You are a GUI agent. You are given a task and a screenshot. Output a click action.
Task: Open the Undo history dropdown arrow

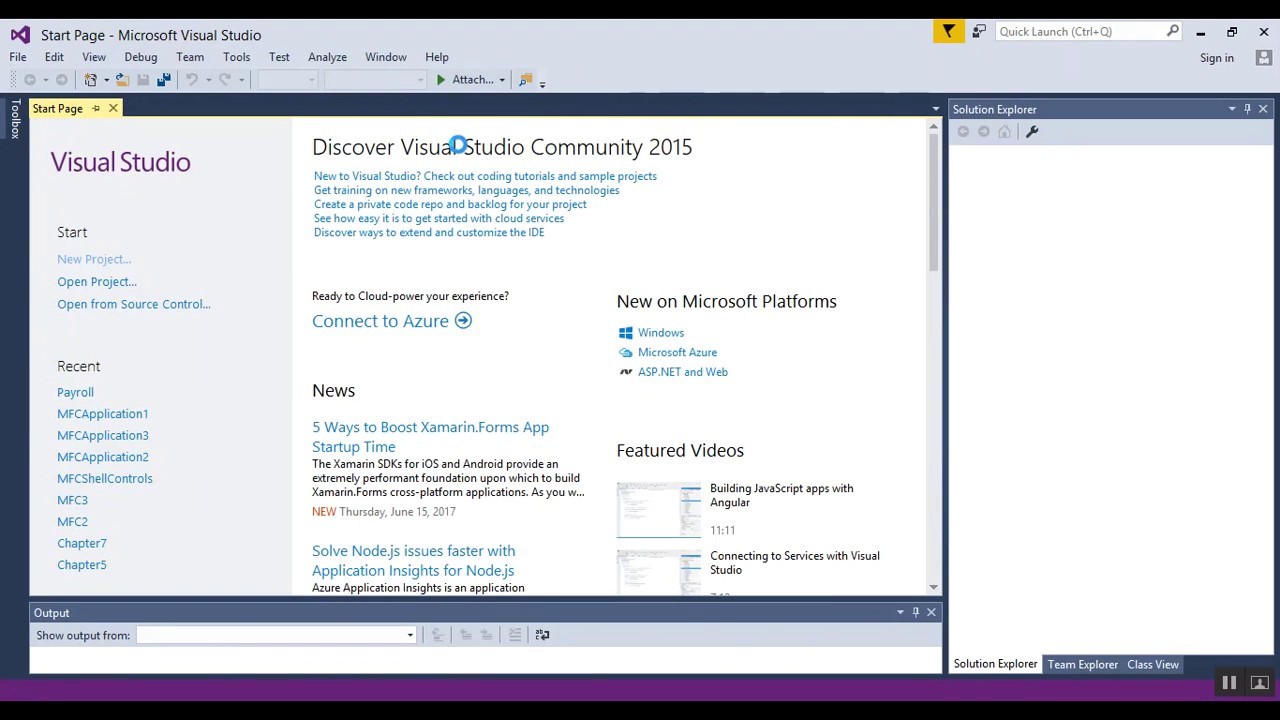208,80
